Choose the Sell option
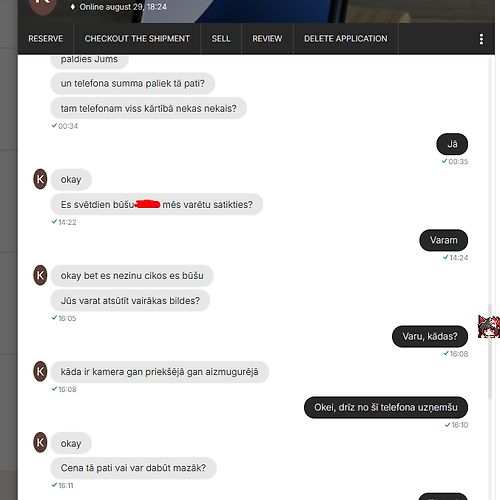Viewport: 500px width, 500px height. point(221,39)
